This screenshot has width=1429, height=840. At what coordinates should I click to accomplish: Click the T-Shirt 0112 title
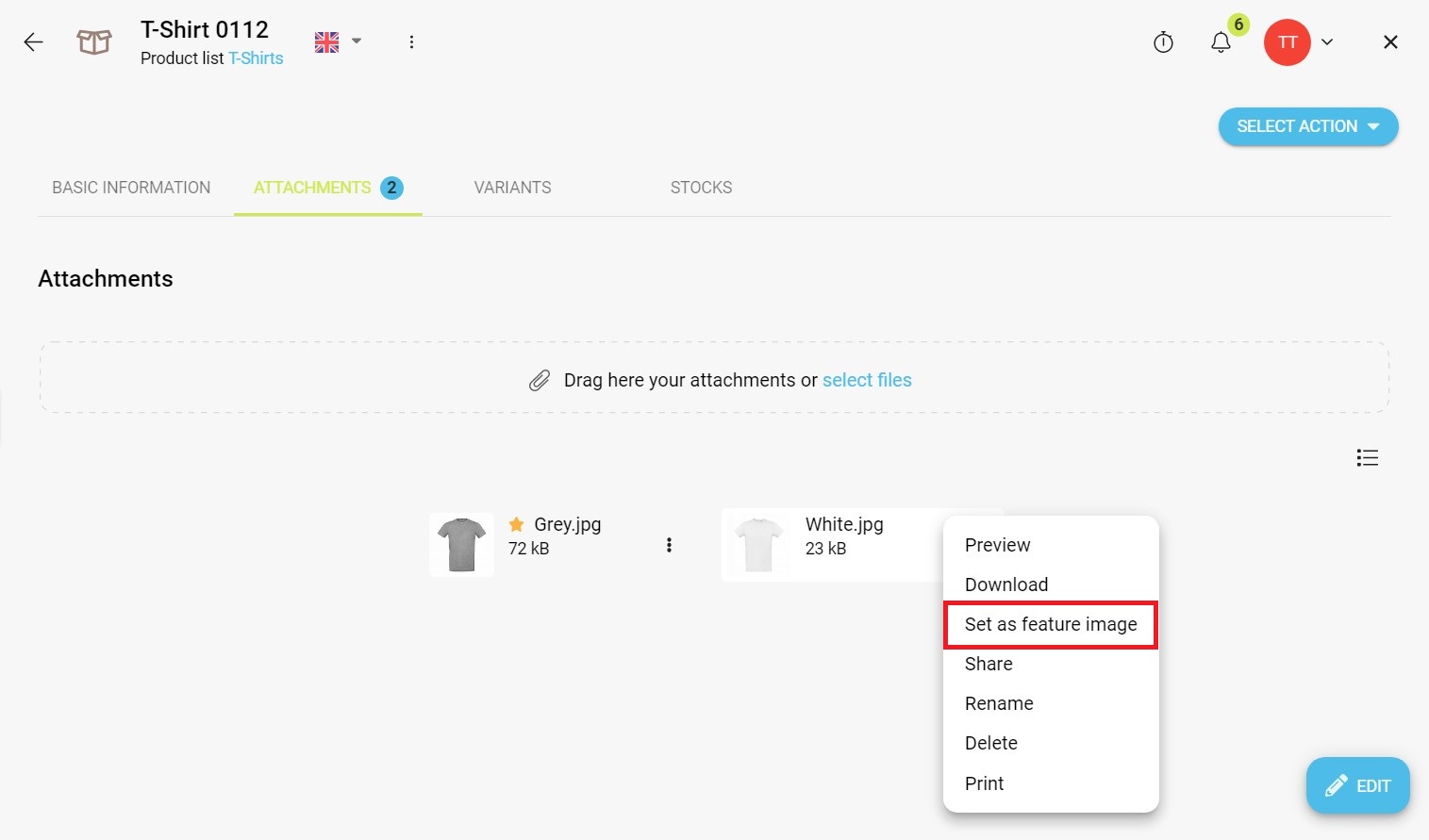tap(205, 29)
